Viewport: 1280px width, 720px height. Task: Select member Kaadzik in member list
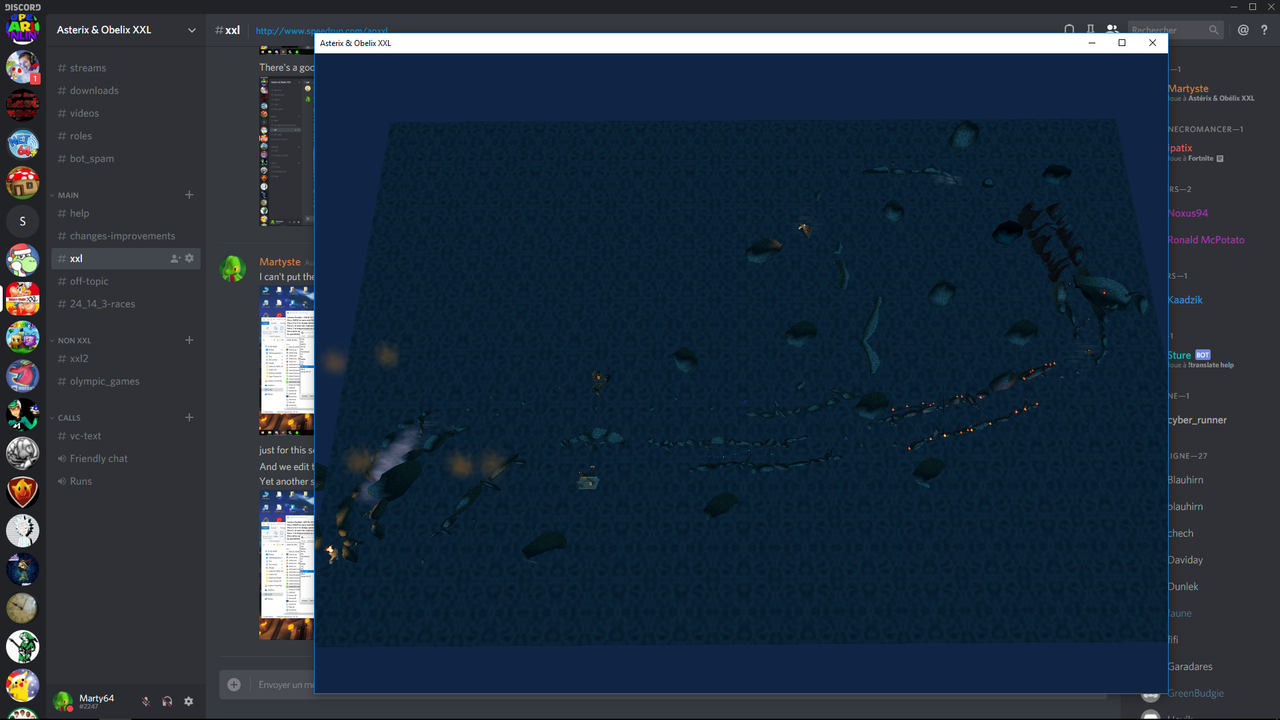[1185, 300]
